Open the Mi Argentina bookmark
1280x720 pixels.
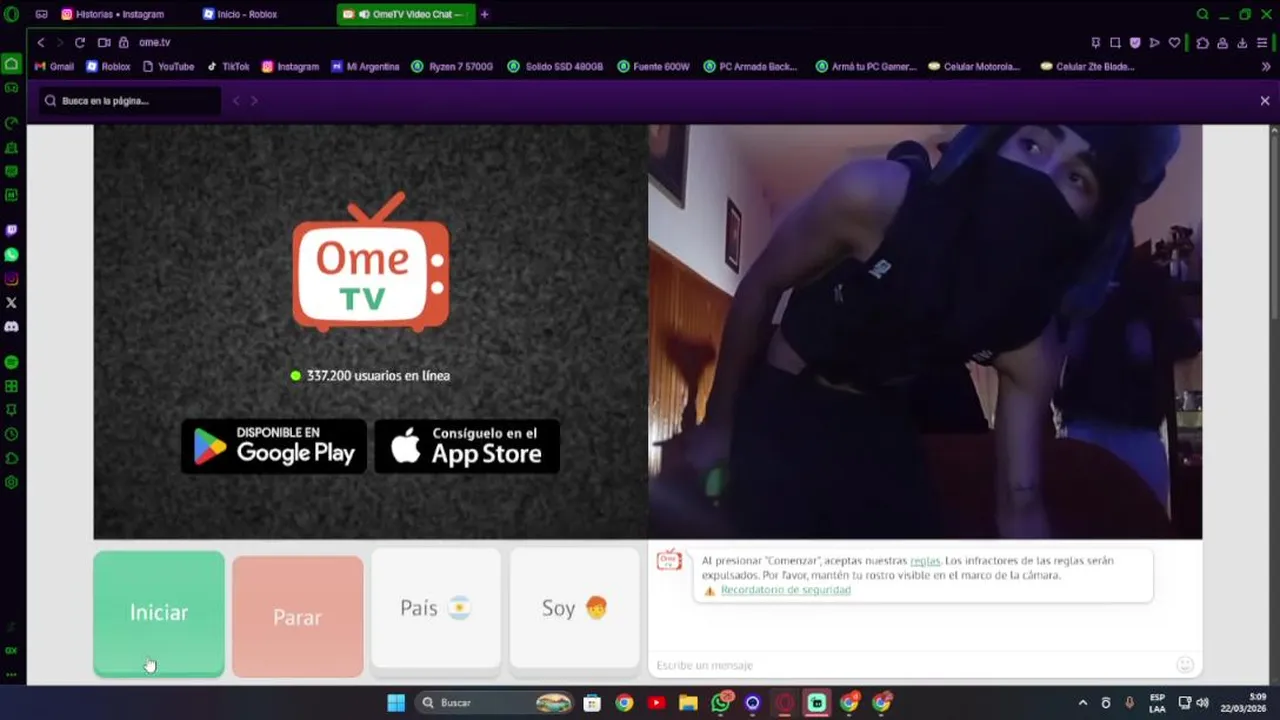click(365, 66)
